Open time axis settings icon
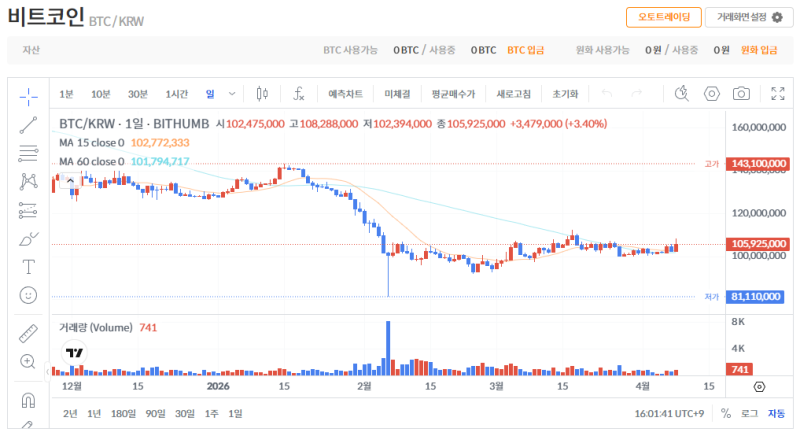800x436 pixels. tap(759, 387)
